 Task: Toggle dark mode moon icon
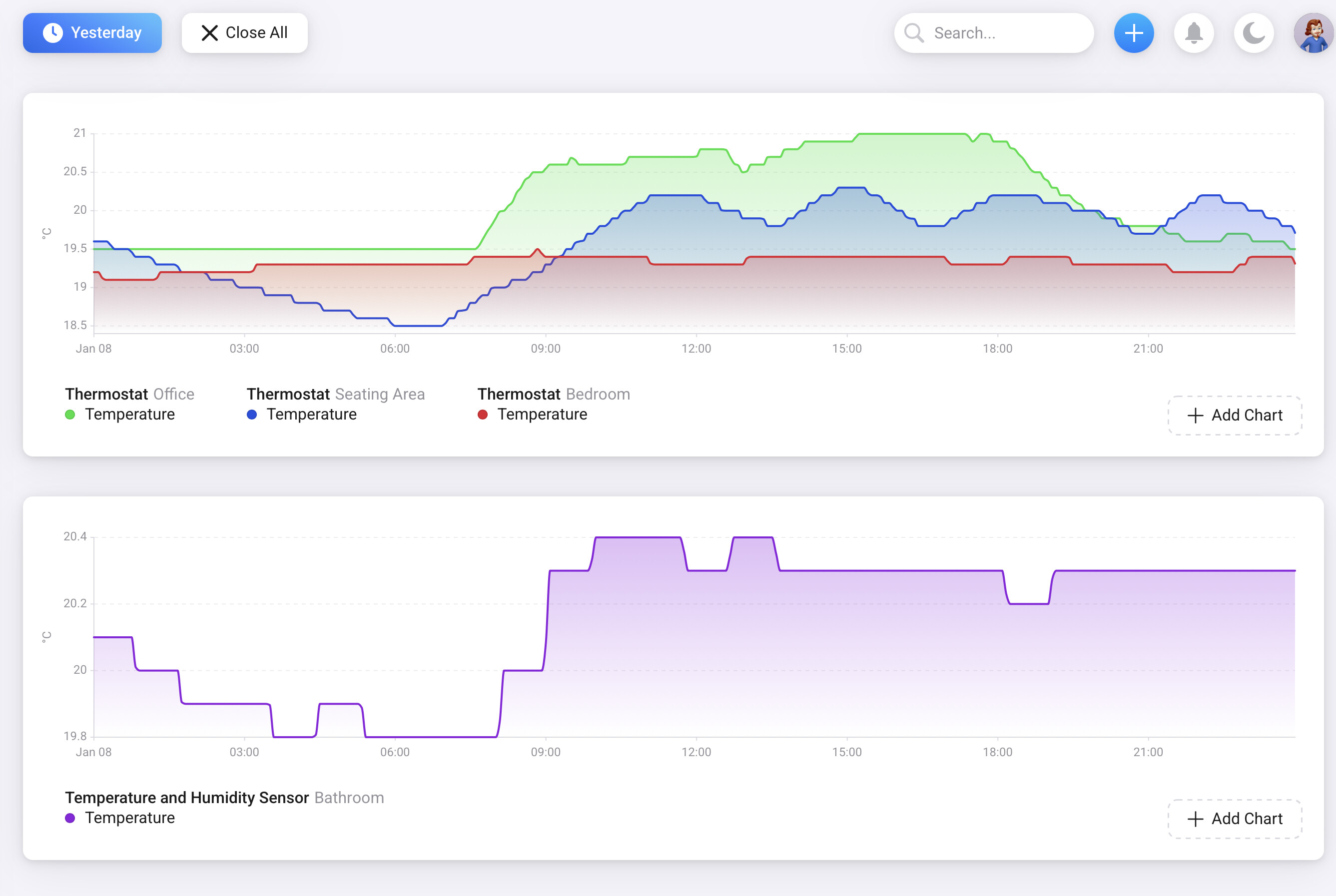tap(1253, 33)
